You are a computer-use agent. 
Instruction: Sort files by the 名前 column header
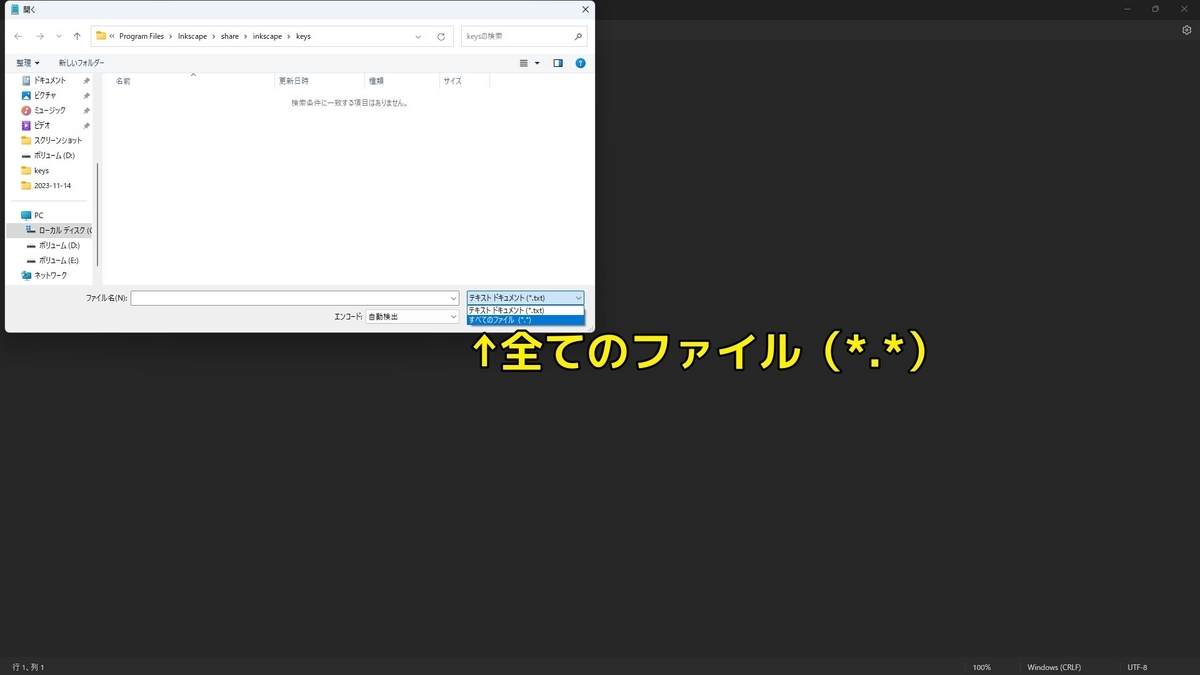click(122, 80)
